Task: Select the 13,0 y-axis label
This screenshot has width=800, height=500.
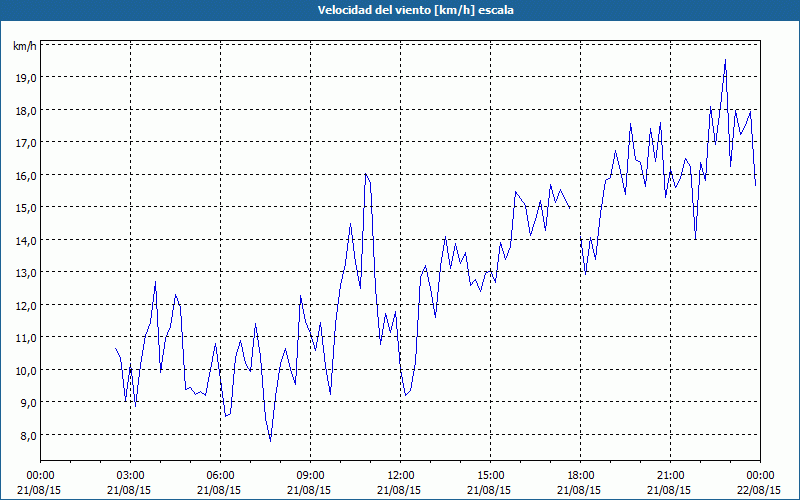Action: coord(26,272)
